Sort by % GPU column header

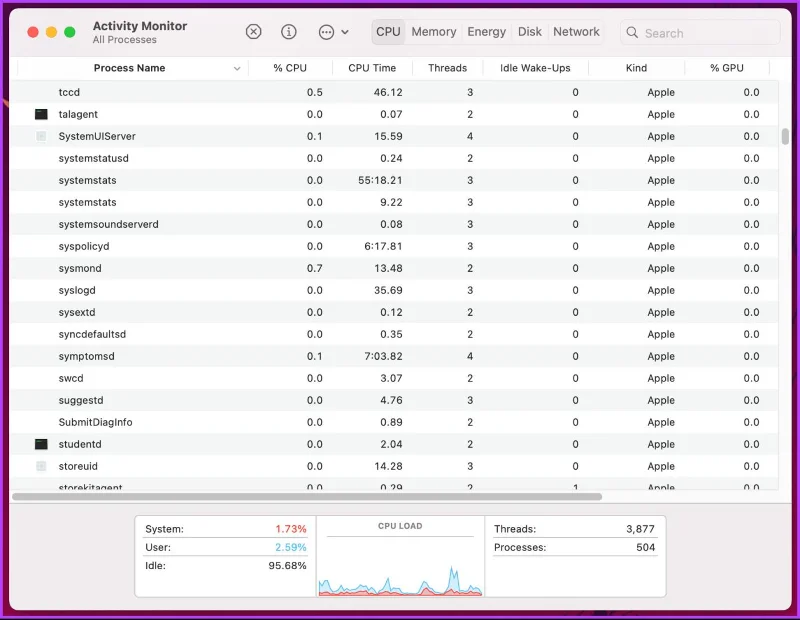(x=727, y=68)
